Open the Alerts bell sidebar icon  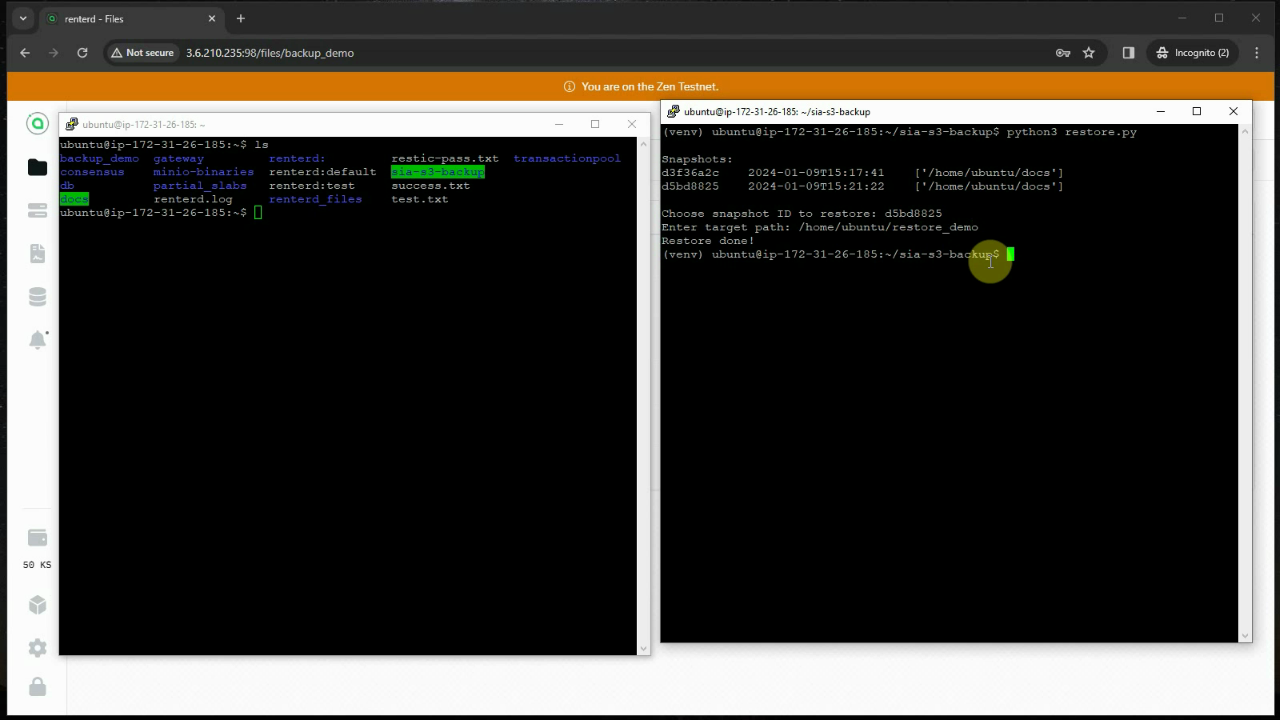click(x=37, y=340)
